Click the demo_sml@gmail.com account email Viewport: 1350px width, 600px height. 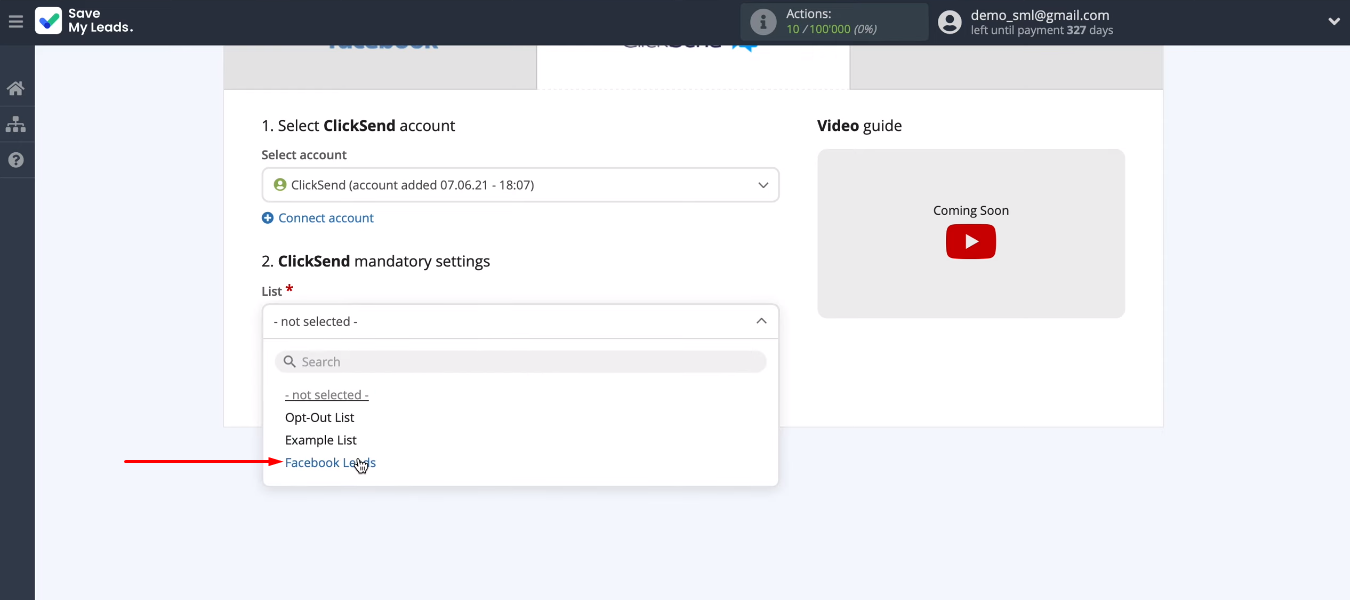[x=1040, y=15]
